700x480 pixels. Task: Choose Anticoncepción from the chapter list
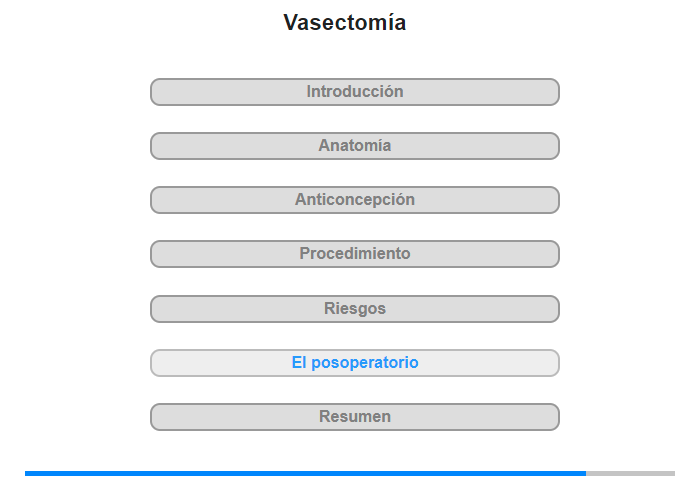(354, 200)
